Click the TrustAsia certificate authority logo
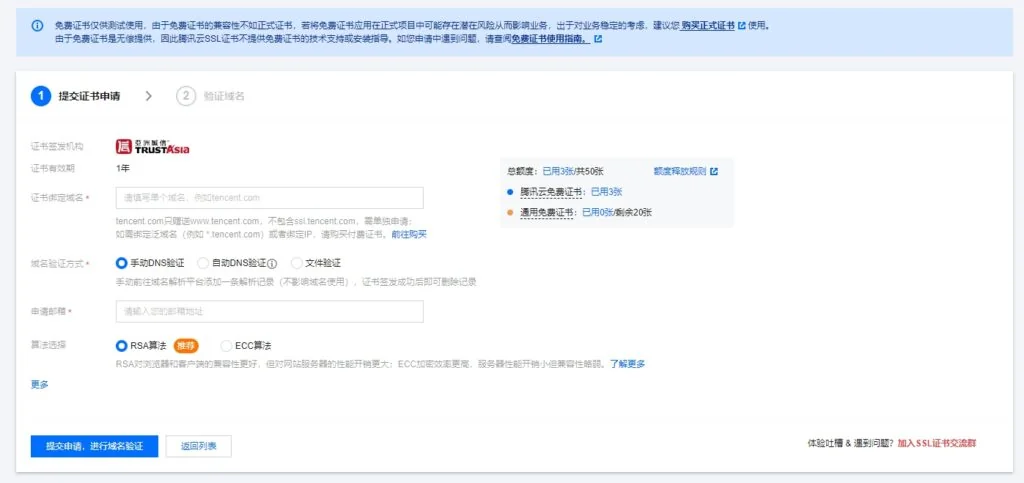This screenshot has height=483, width=1024. [153, 147]
